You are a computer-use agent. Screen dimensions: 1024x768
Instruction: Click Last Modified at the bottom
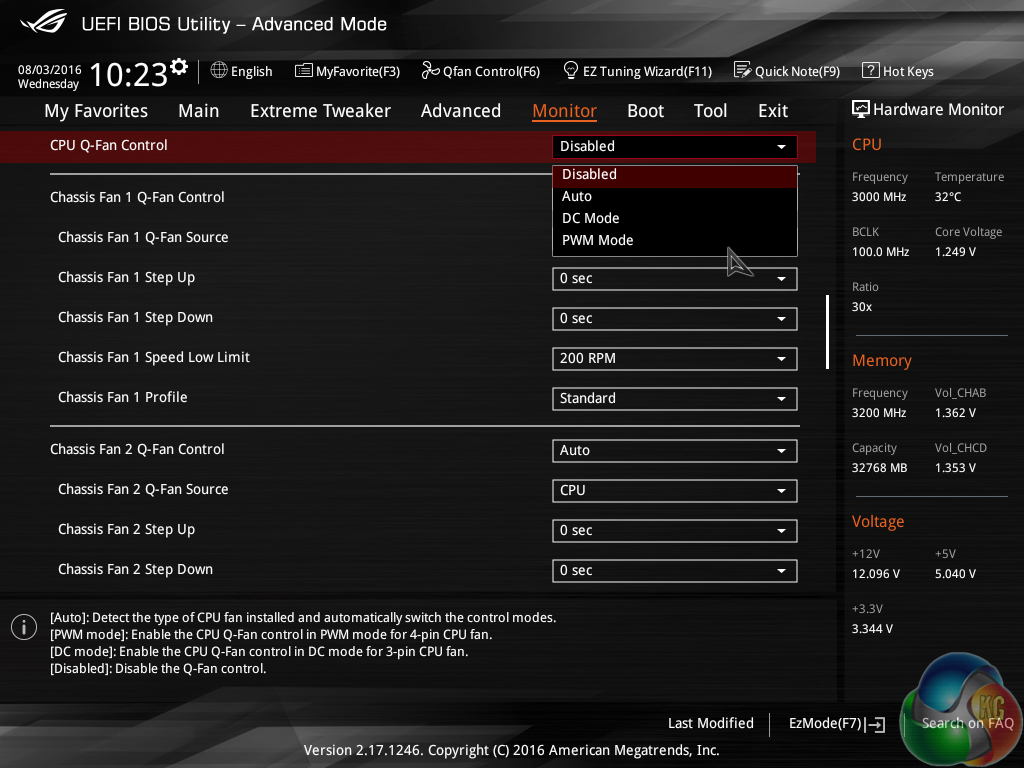tap(711, 723)
